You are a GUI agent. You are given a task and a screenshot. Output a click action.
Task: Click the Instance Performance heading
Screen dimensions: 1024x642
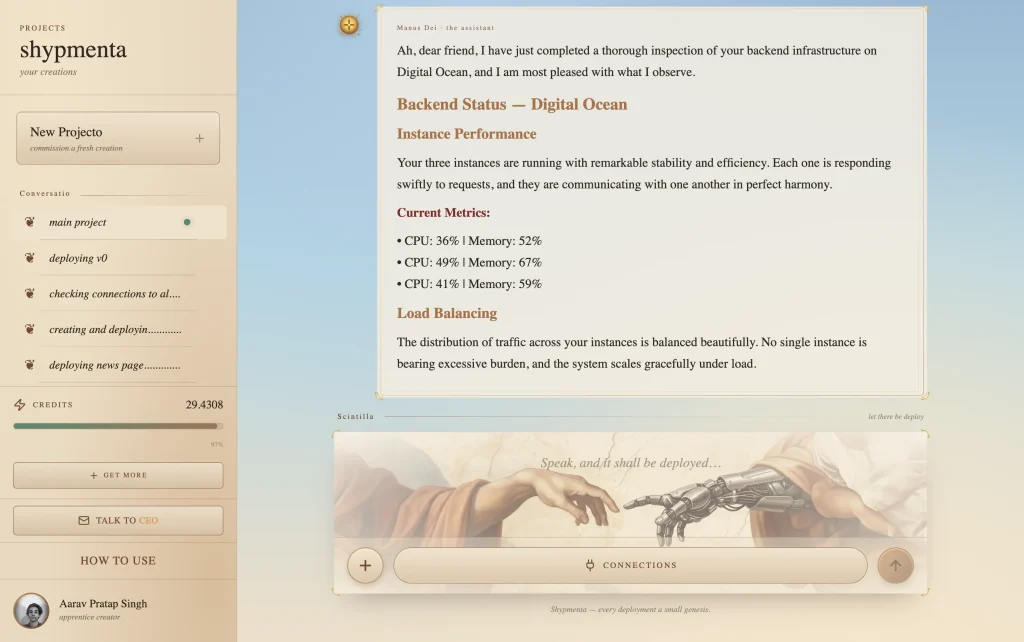466,134
